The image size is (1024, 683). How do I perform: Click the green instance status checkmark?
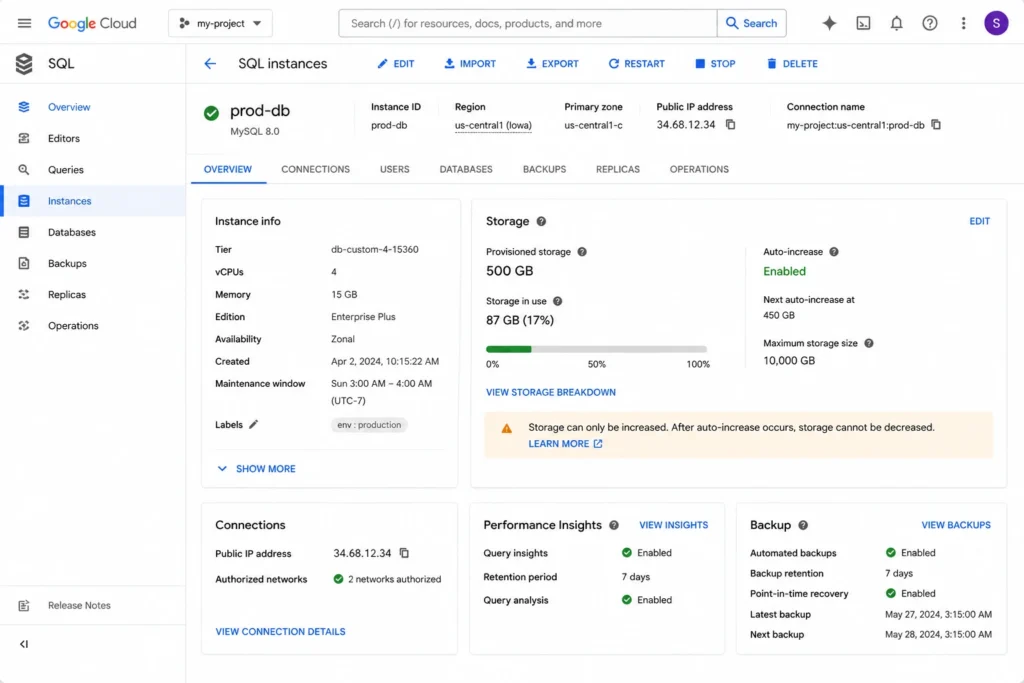click(x=211, y=114)
